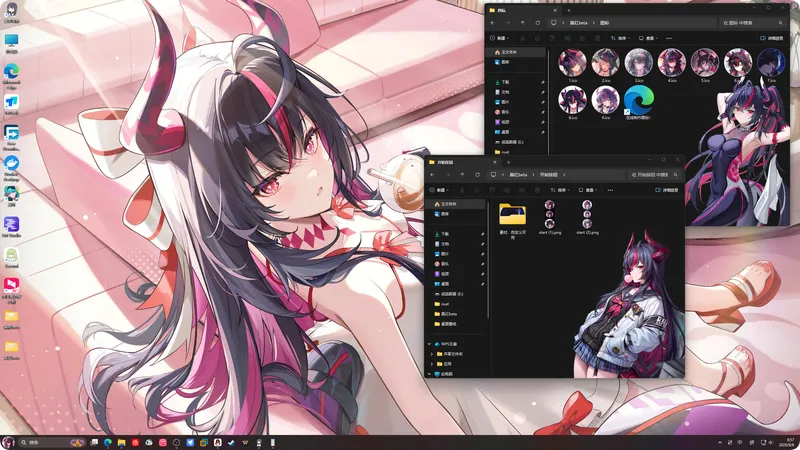This screenshot has height=450, width=800.
Task: Select the 8.ico file icon
Action: point(572,99)
